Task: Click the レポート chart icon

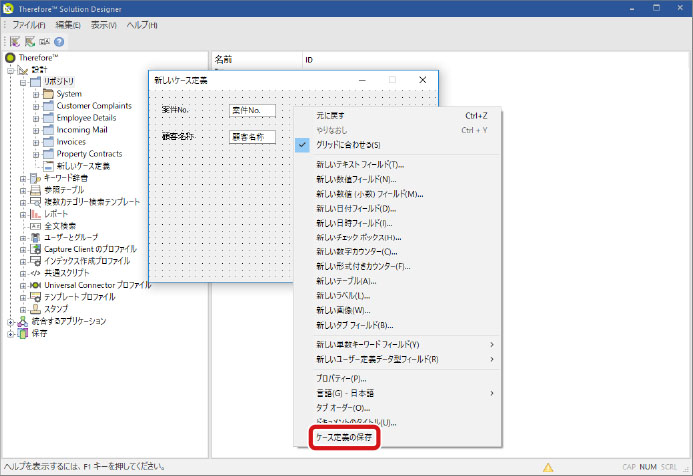Action: pos(34,213)
